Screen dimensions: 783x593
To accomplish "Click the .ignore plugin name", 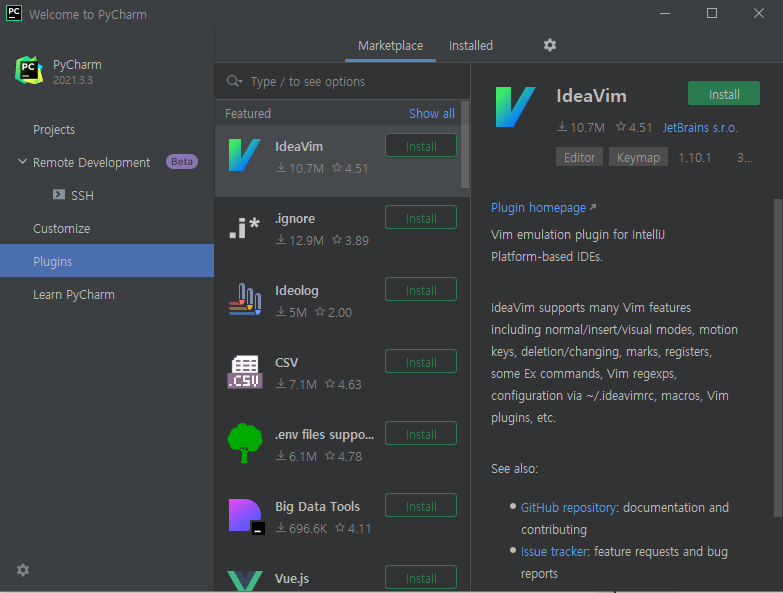I will [x=295, y=219].
